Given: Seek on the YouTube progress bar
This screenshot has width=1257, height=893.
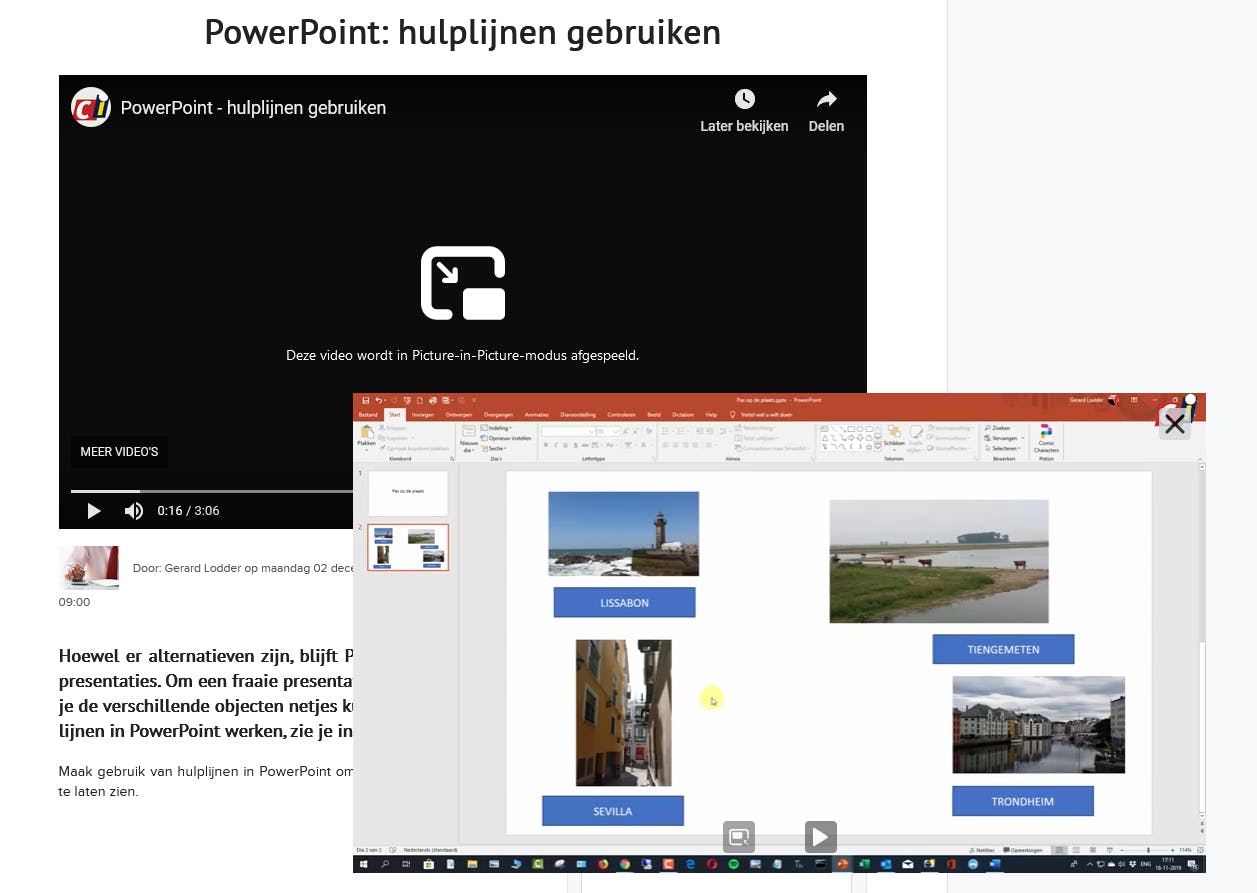Looking at the screenshot, I should pos(212,491).
